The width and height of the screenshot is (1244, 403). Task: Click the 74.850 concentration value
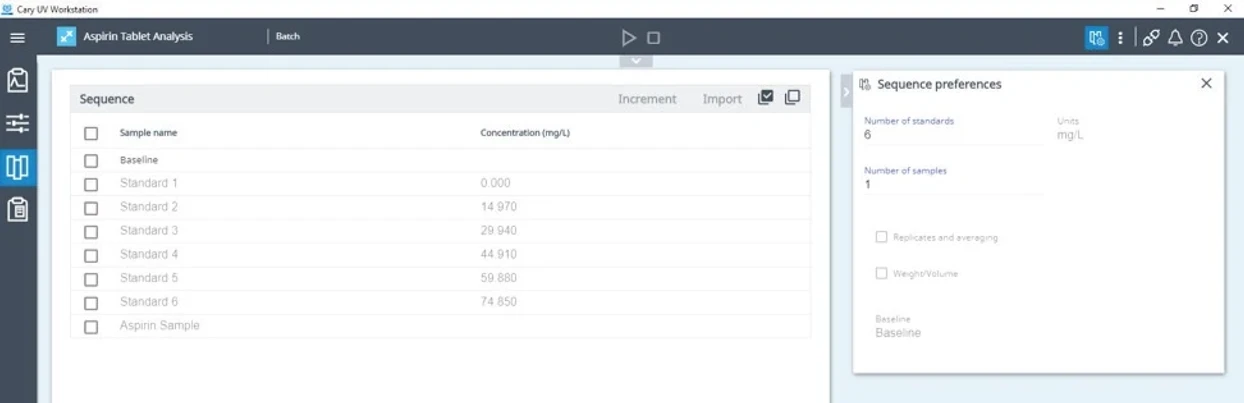point(499,302)
